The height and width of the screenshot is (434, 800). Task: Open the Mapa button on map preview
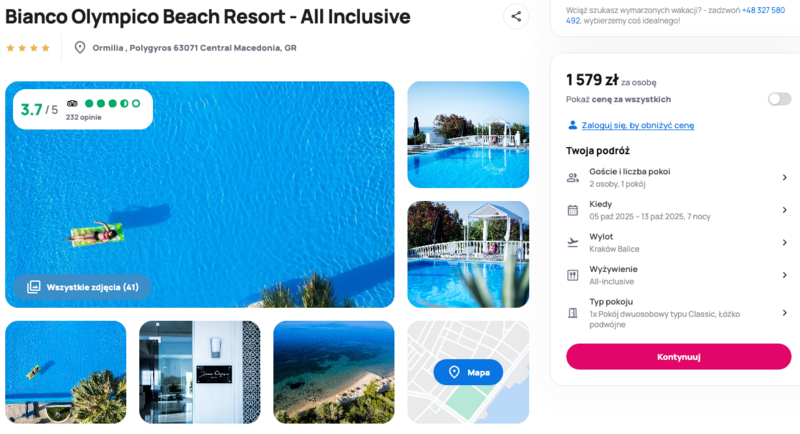[468, 372]
